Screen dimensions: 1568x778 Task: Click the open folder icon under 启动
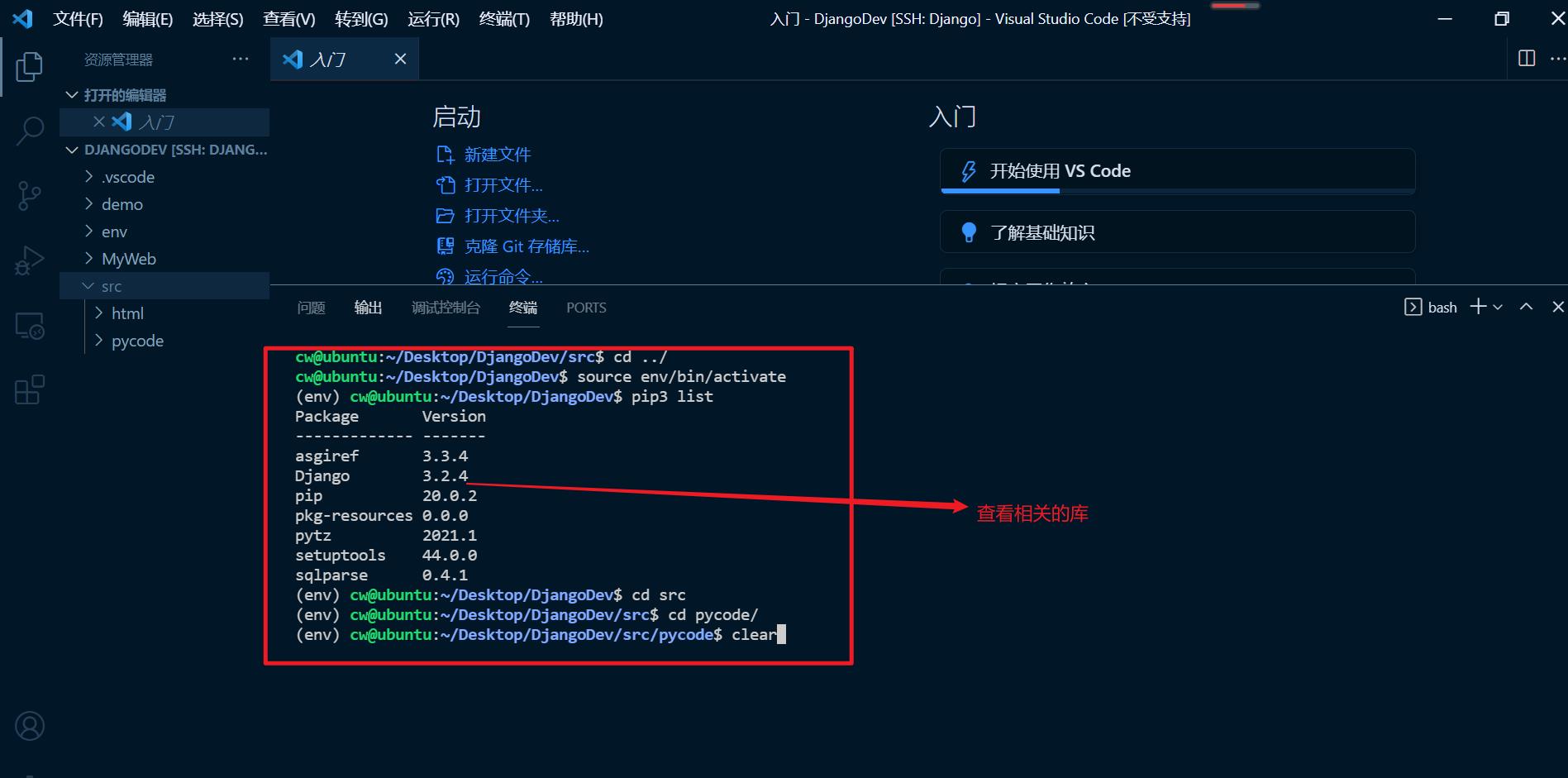pyautogui.click(x=445, y=216)
